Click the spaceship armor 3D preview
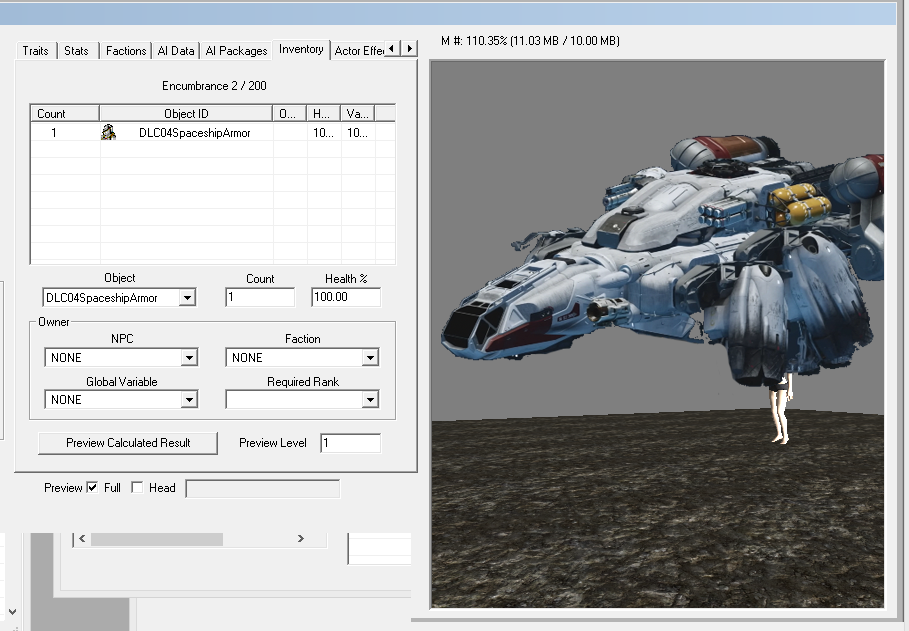The width and height of the screenshot is (909, 631). (657, 335)
